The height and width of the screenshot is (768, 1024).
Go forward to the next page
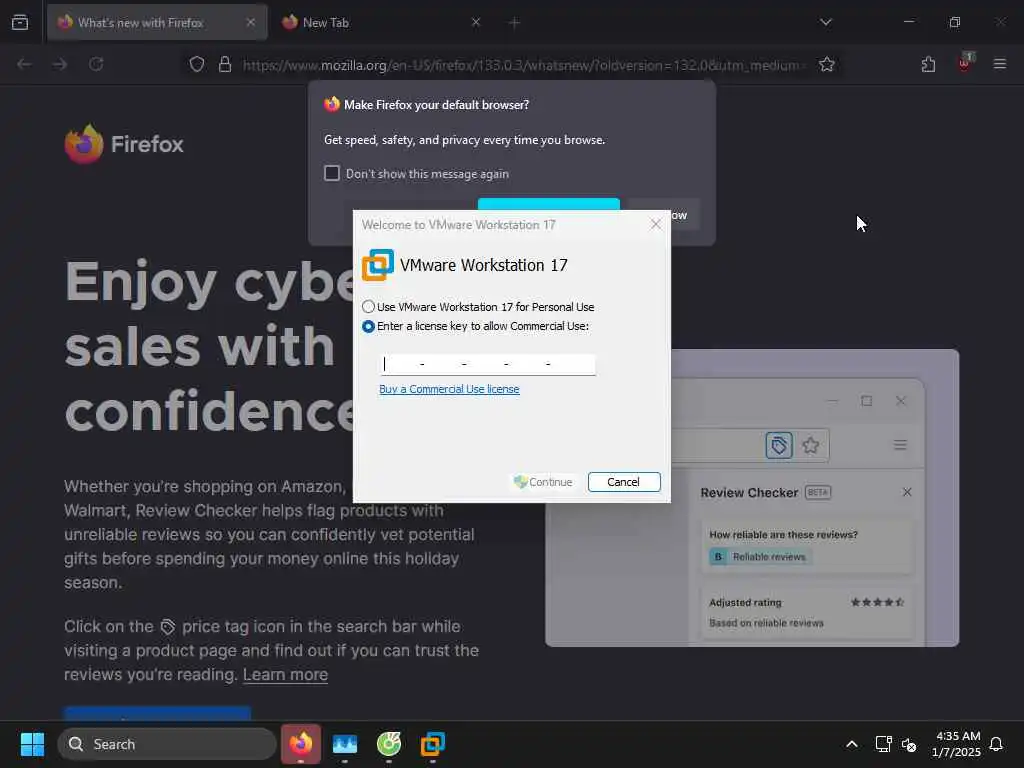click(60, 64)
